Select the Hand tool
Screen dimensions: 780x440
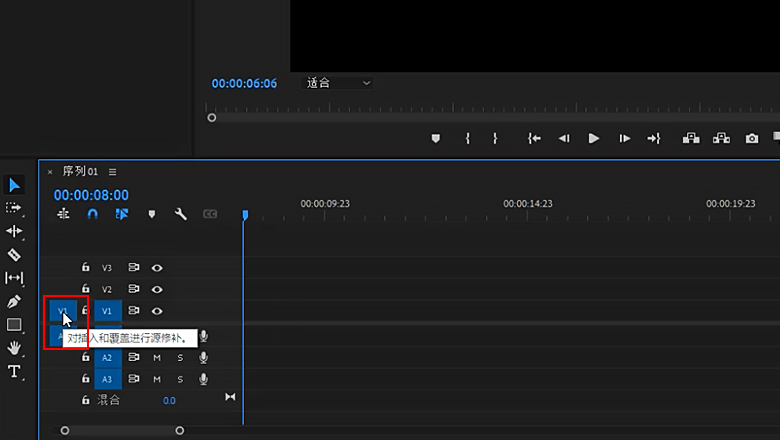click(14, 347)
